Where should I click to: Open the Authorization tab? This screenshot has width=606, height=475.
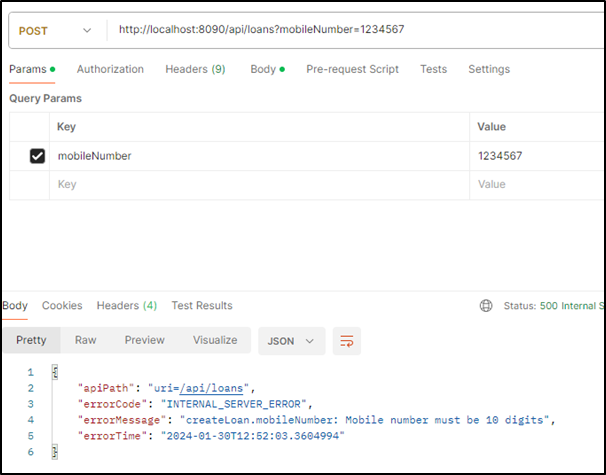(x=110, y=69)
